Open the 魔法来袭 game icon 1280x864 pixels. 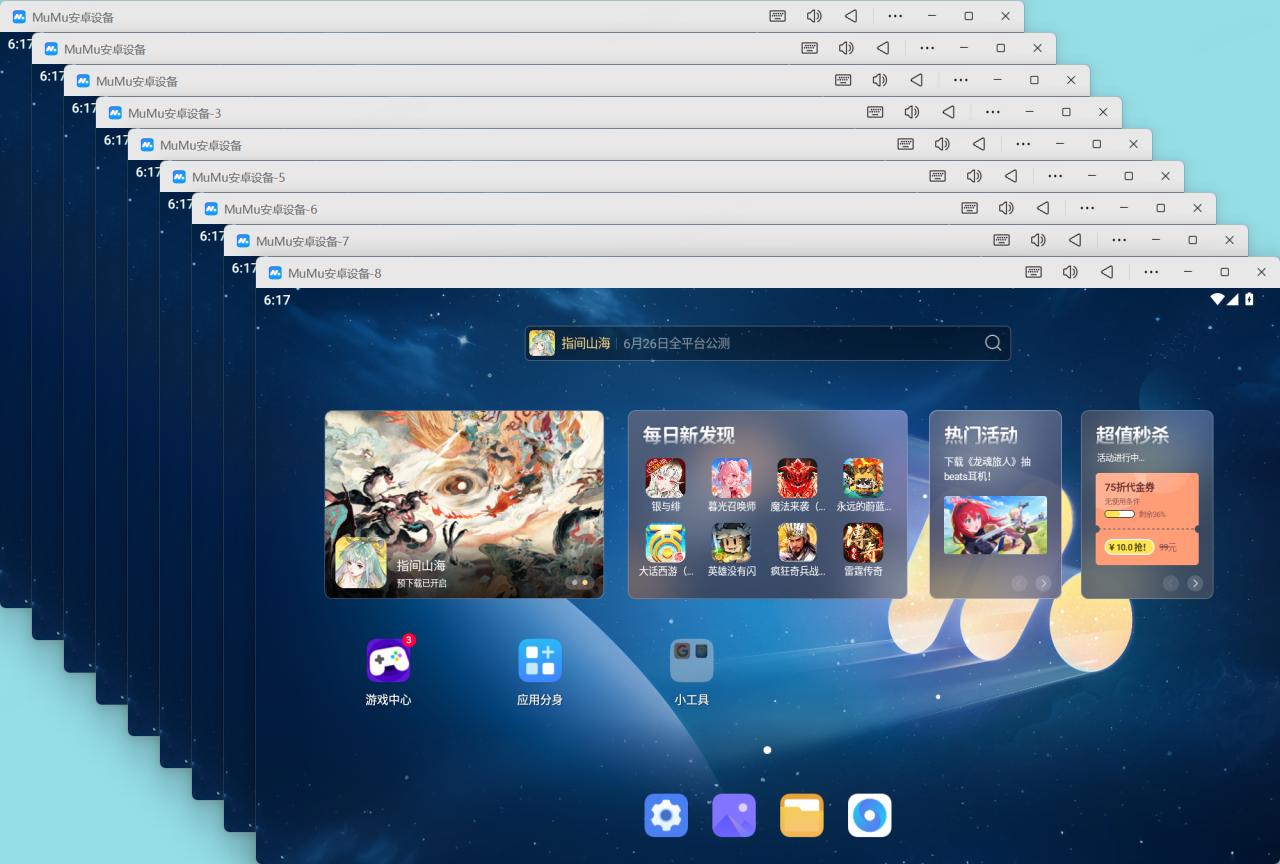tap(797, 478)
